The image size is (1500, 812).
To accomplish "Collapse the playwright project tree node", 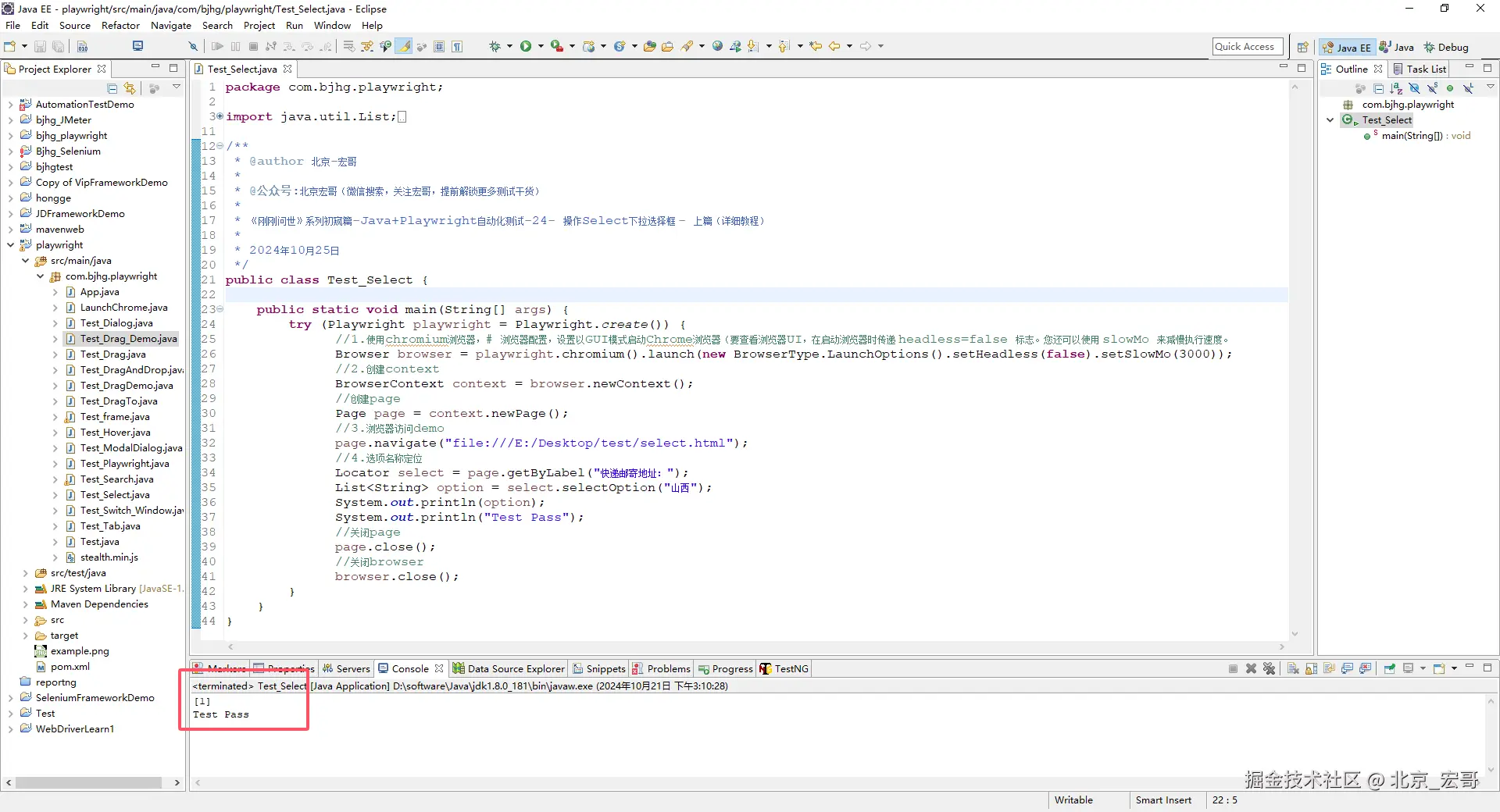I will point(10,245).
